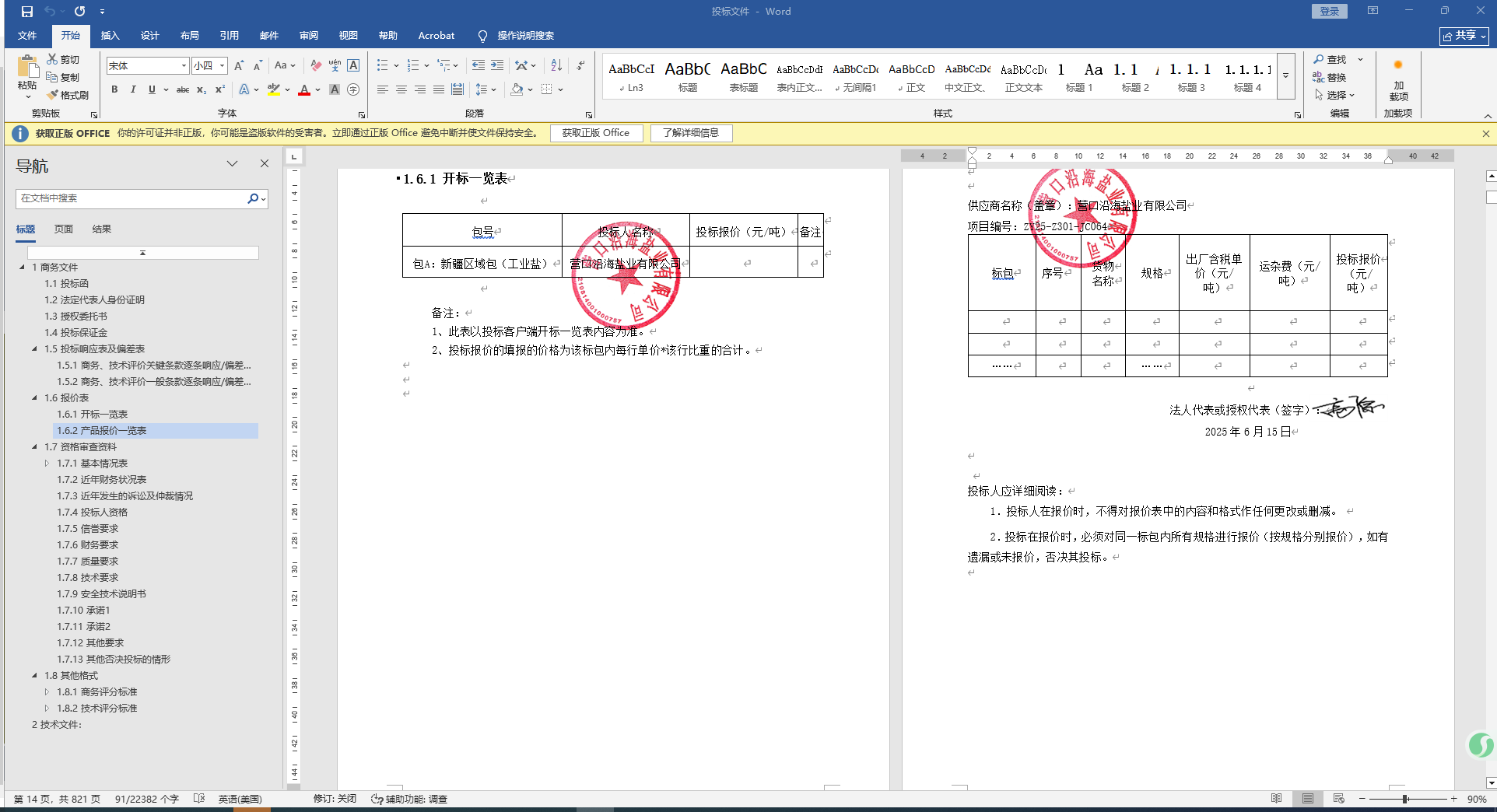Increase font size with the grow font icon
The width and height of the screenshot is (1497, 812).
click(x=239, y=65)
